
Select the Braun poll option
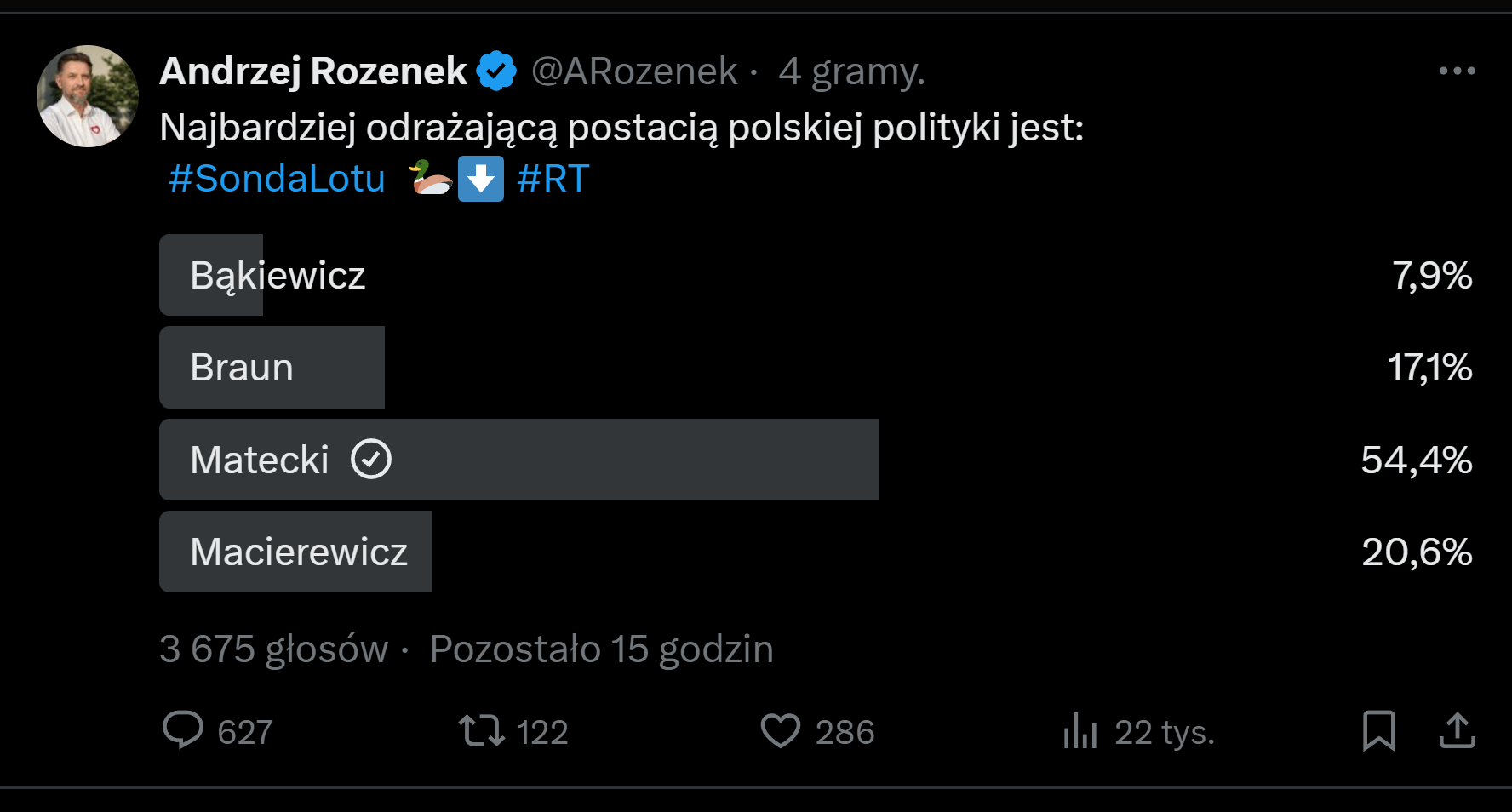pos(242,368)
